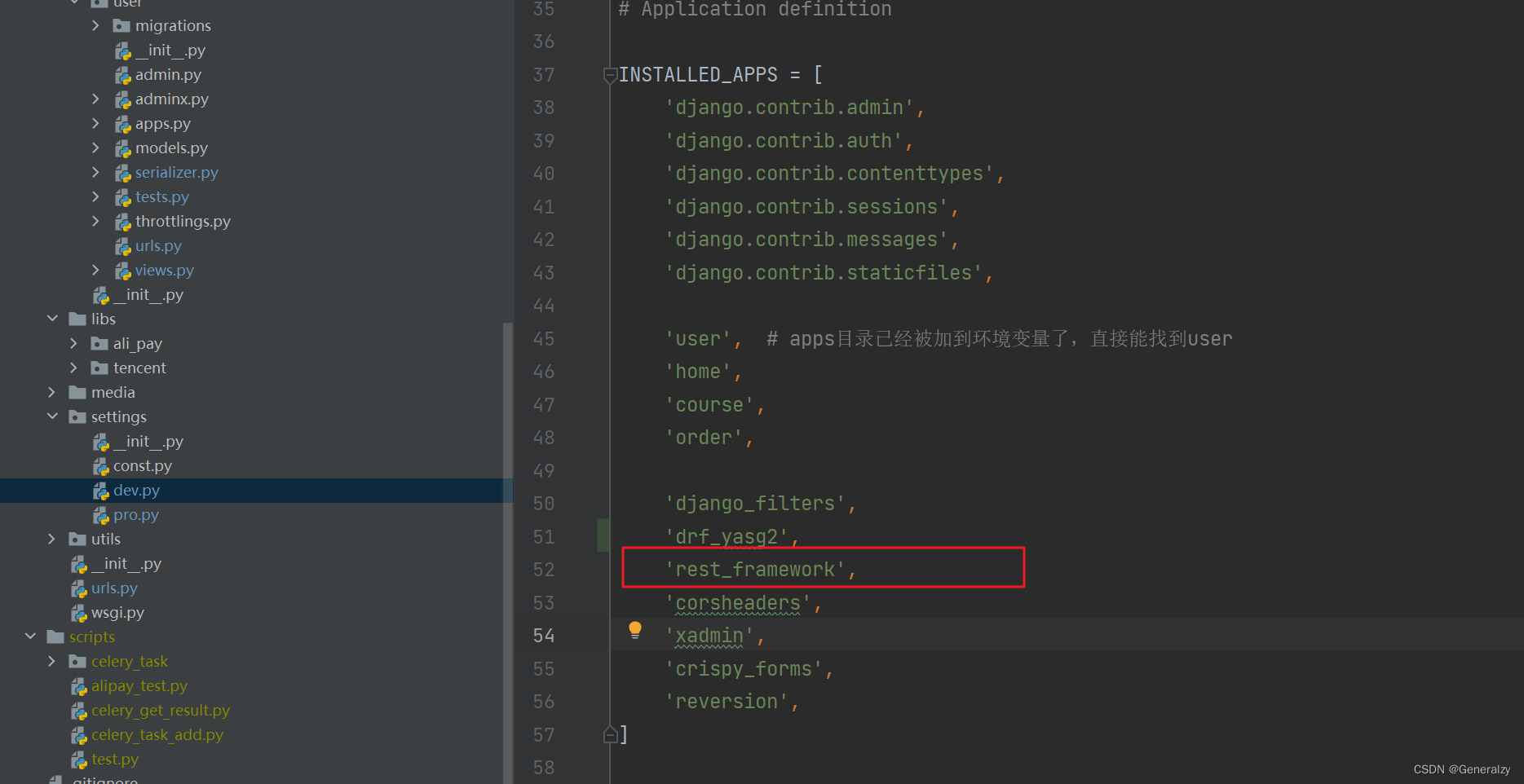Viewport: 1524px width, 784px height.
Task: Click the throttlings.py Python file icon
Action: [122, 222]
